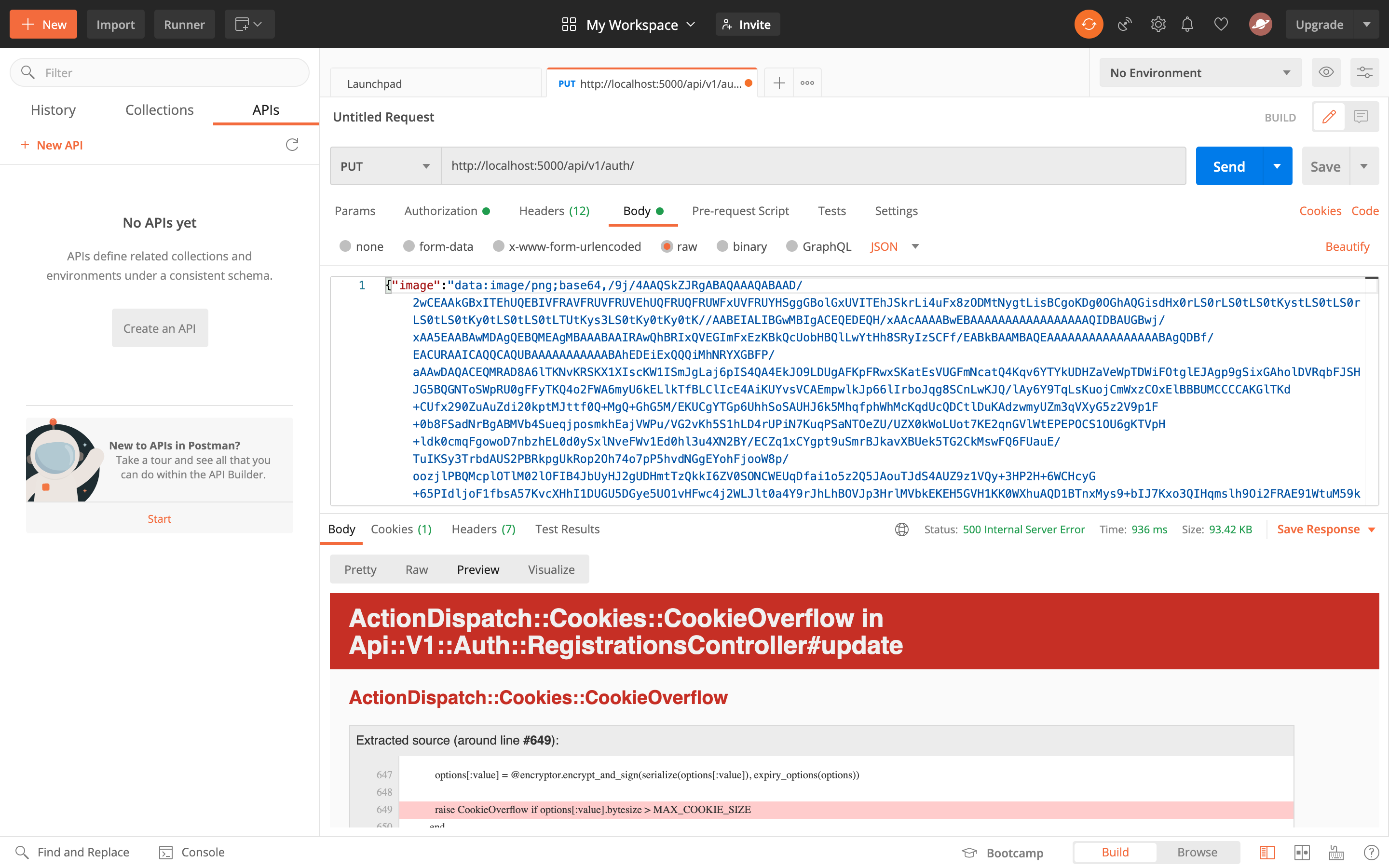Open the notifications bell
This screenshot has width=1389, height=868.
pyautogui.click(x=1187, y=24)
